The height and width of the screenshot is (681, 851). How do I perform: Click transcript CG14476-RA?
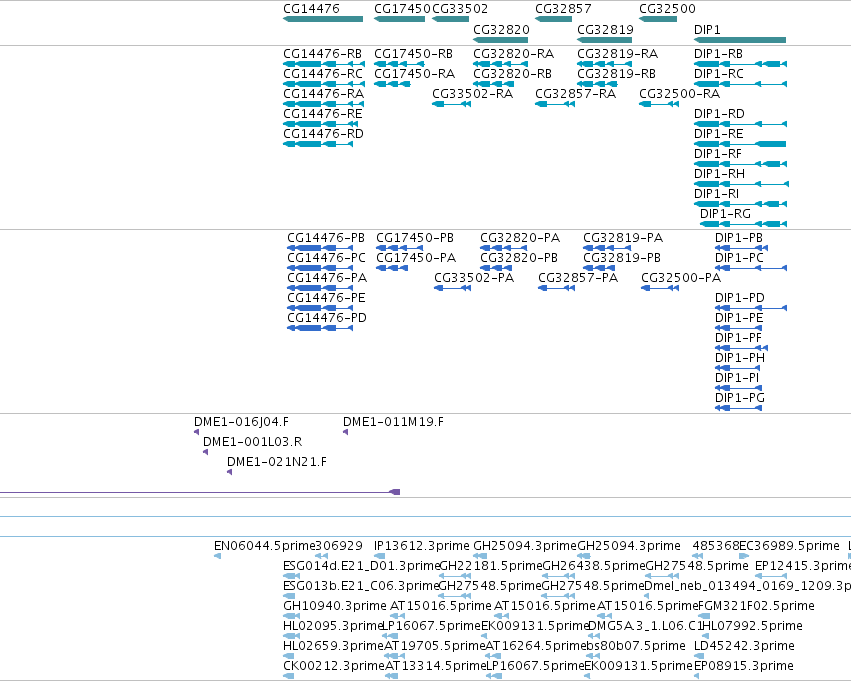click(323, 104)
